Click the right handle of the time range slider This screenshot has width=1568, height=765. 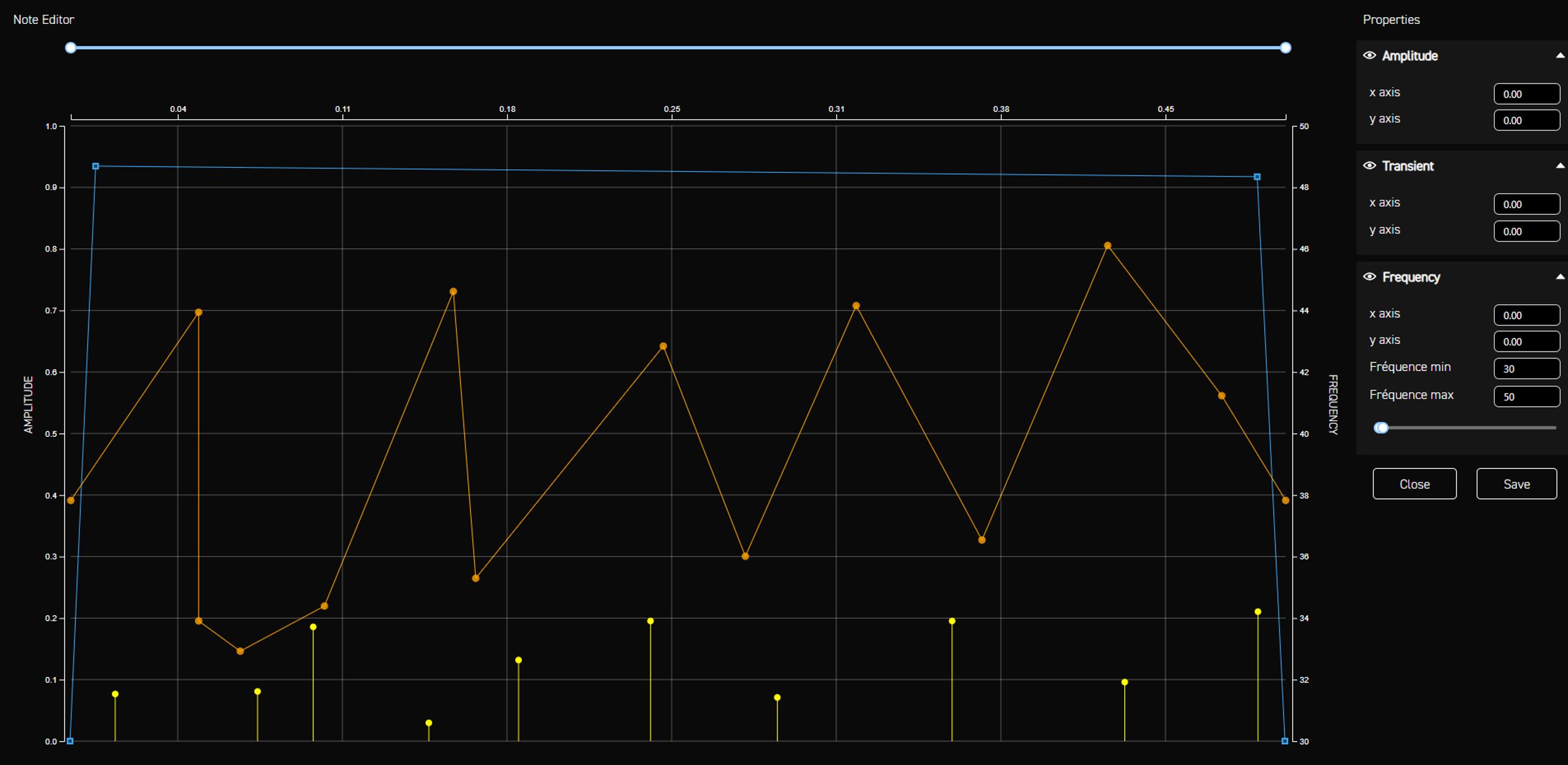[1285, 47]
